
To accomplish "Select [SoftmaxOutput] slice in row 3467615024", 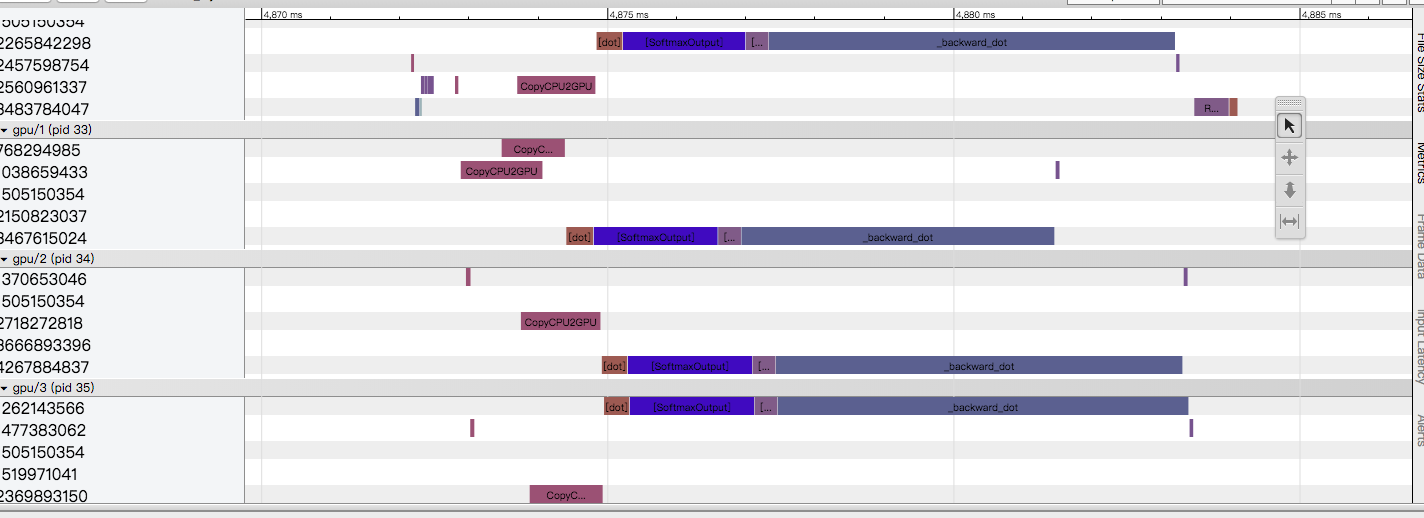I will click(655, 236).
